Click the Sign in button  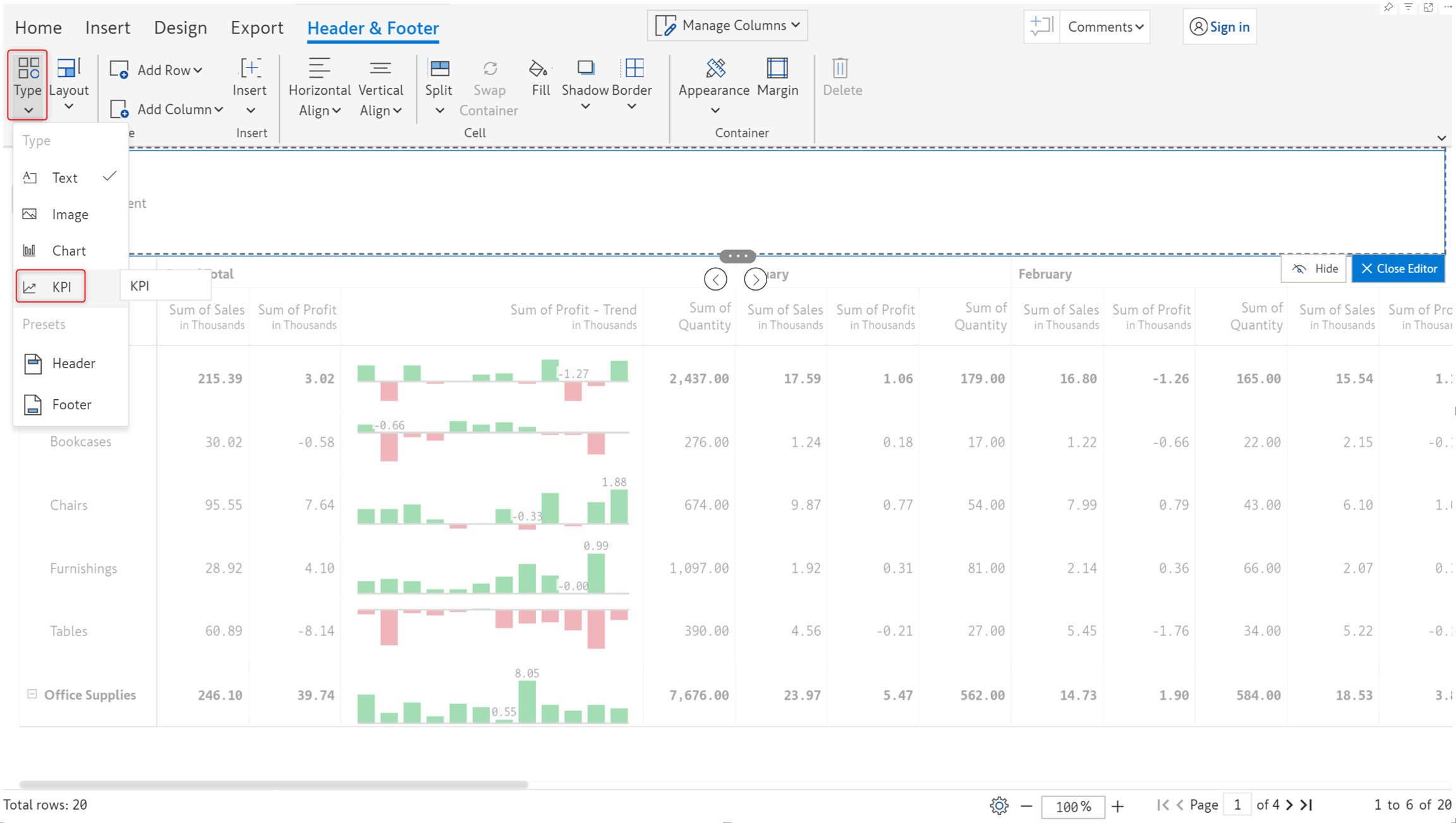(x=1219, y=27)
